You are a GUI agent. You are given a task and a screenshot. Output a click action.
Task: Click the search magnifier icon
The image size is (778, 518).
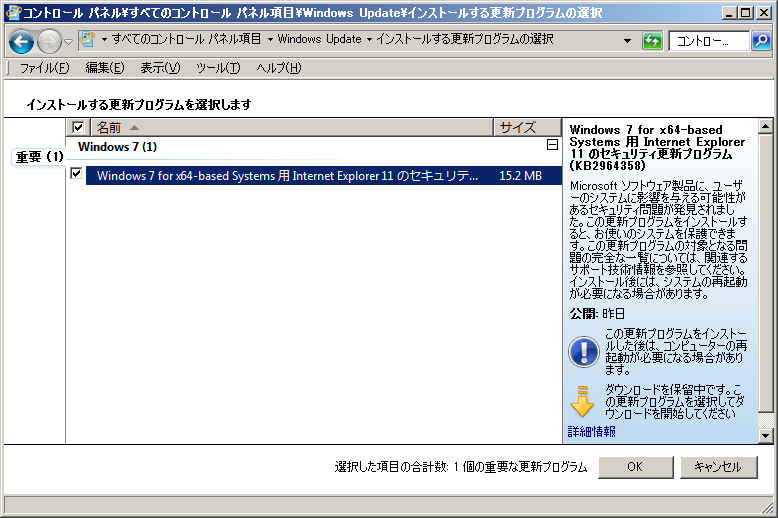pos(760,41)
